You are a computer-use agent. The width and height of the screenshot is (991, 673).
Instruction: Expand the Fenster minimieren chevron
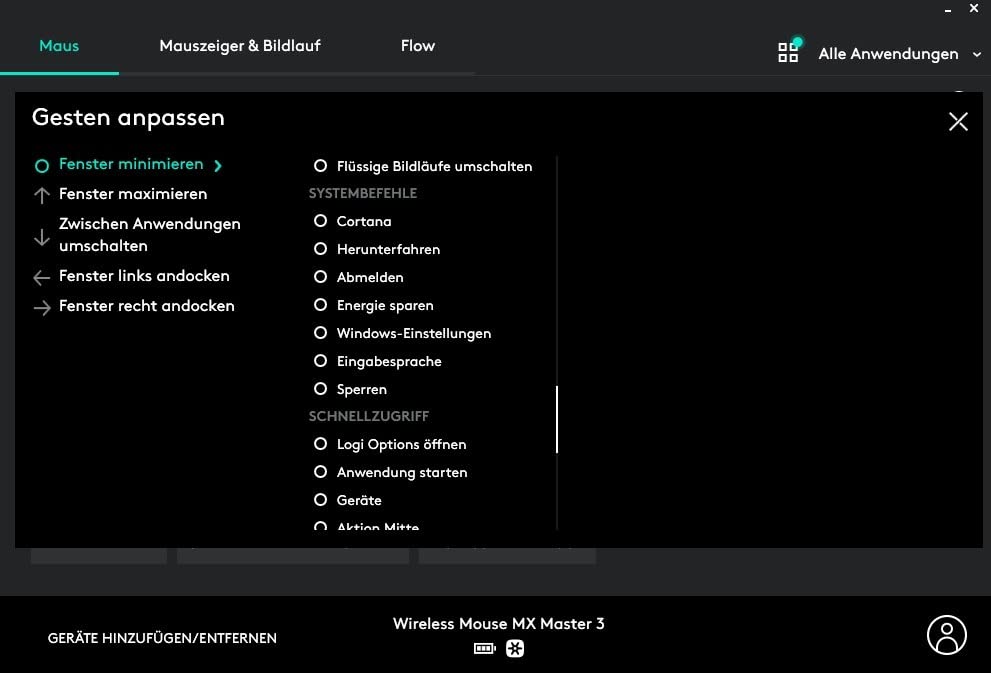point(218,166)
